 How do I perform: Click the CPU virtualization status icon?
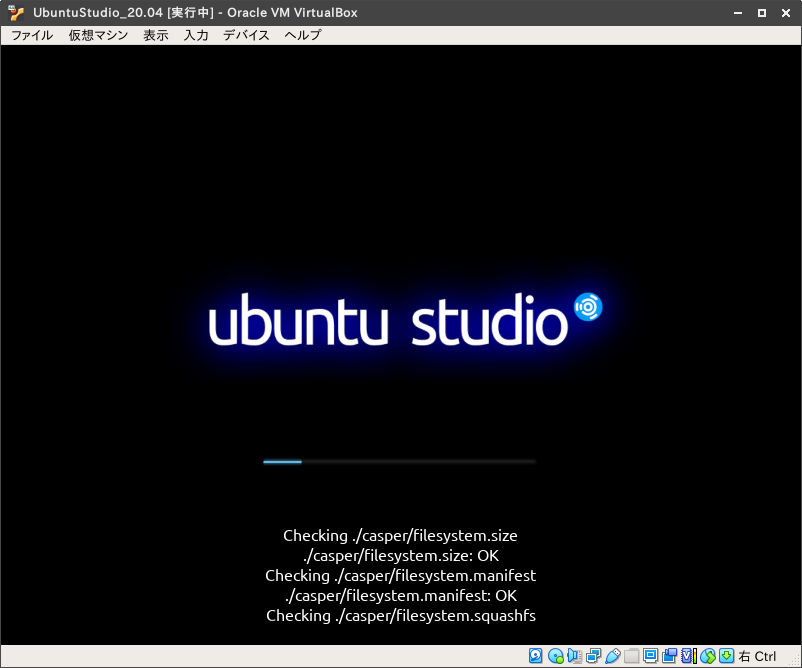click(688, 656)
